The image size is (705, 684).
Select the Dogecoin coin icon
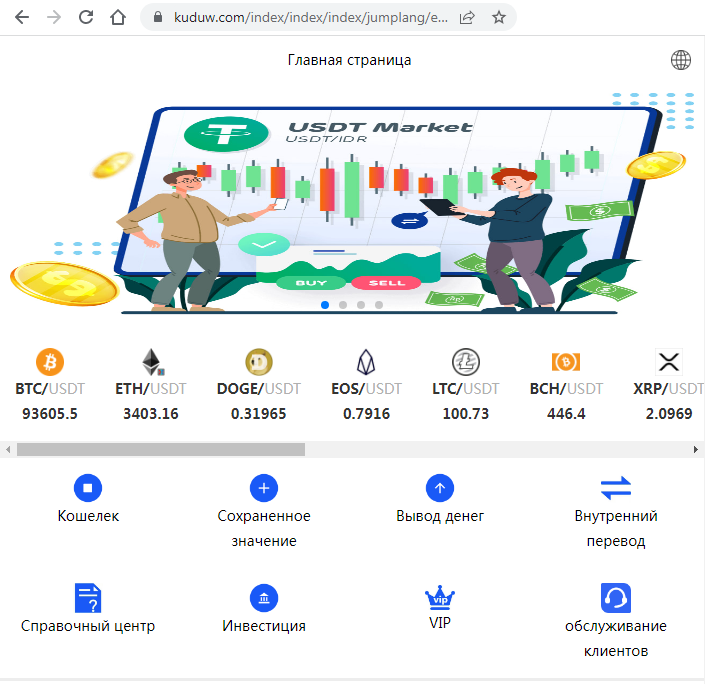tap(259, 362)
